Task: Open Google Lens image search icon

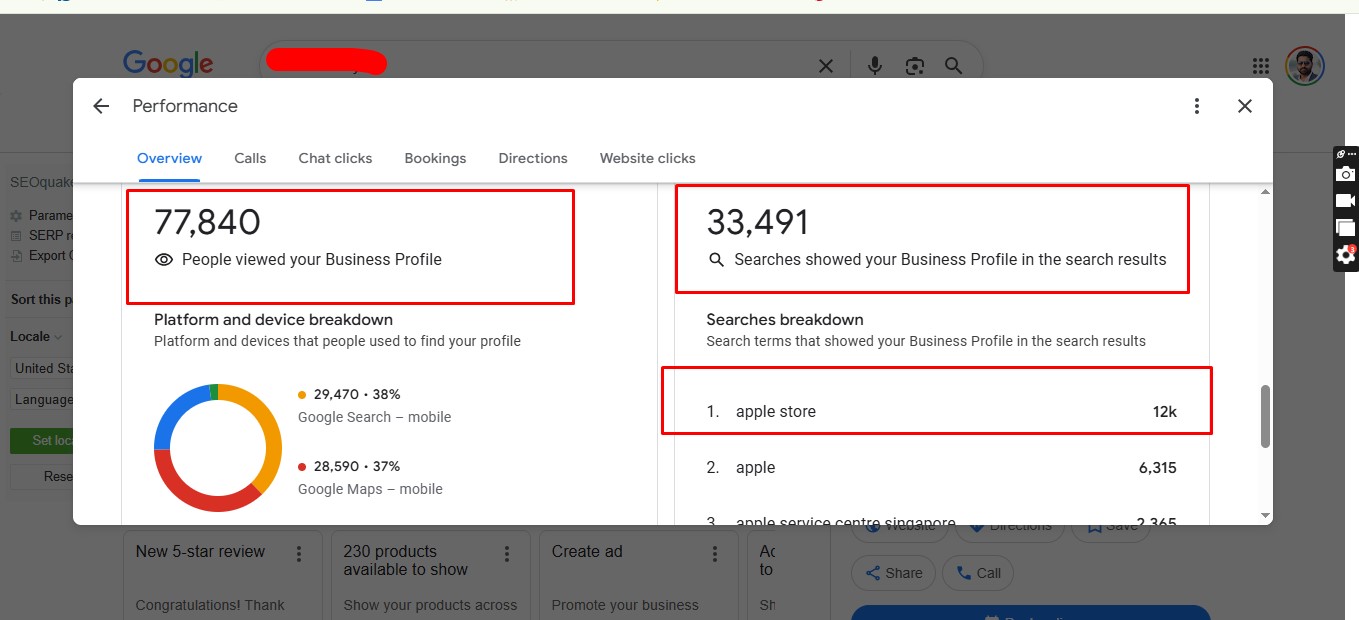Action: click(914, 66)
